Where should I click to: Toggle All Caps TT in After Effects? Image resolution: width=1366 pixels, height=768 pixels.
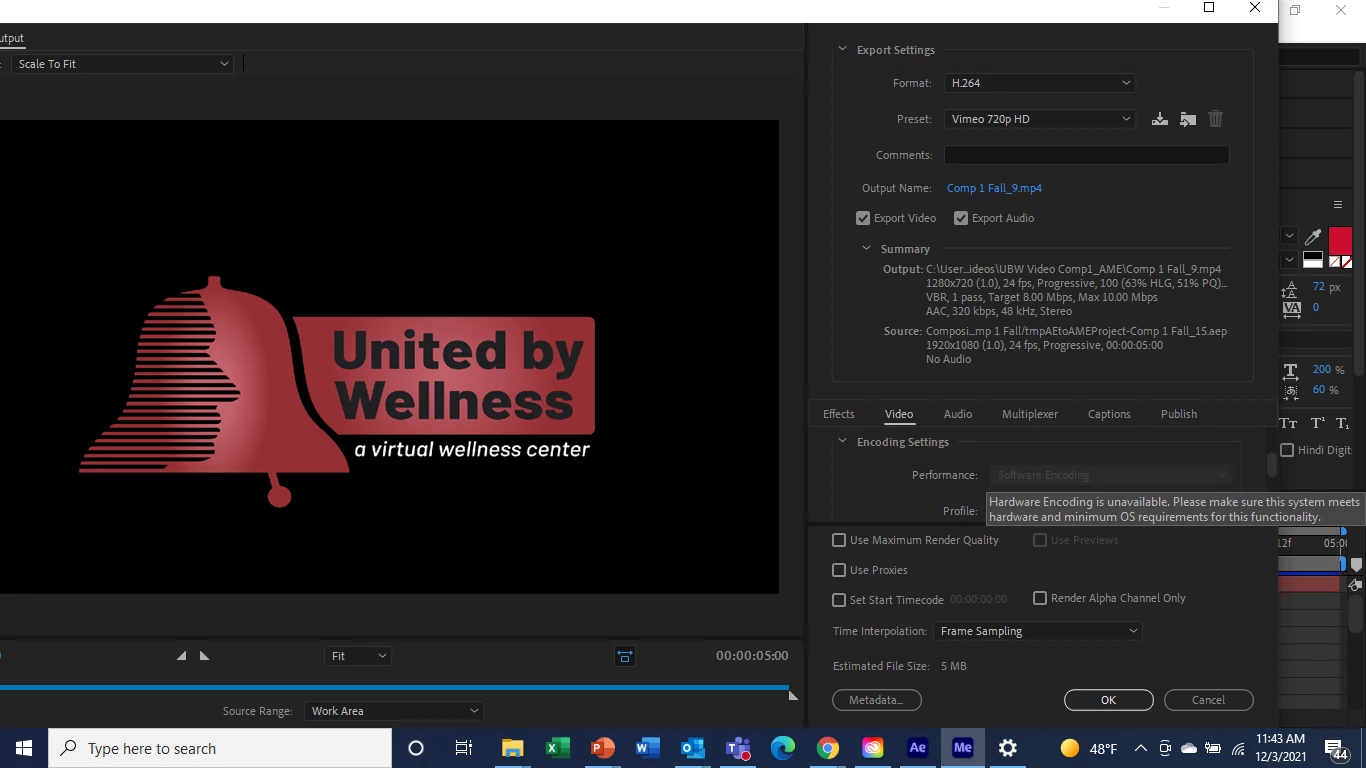1289,423
